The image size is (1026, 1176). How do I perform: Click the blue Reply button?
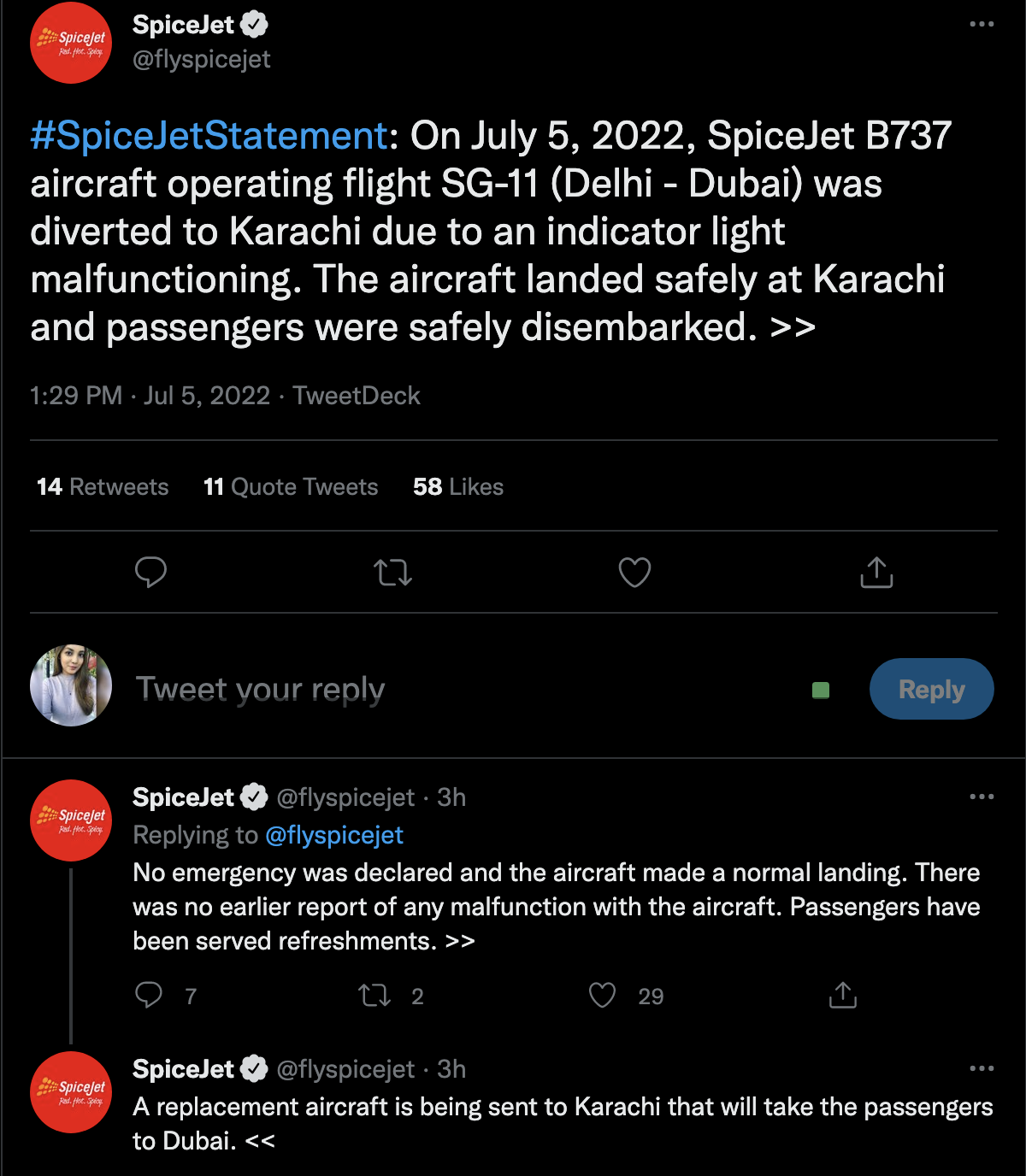coord(931,689)
